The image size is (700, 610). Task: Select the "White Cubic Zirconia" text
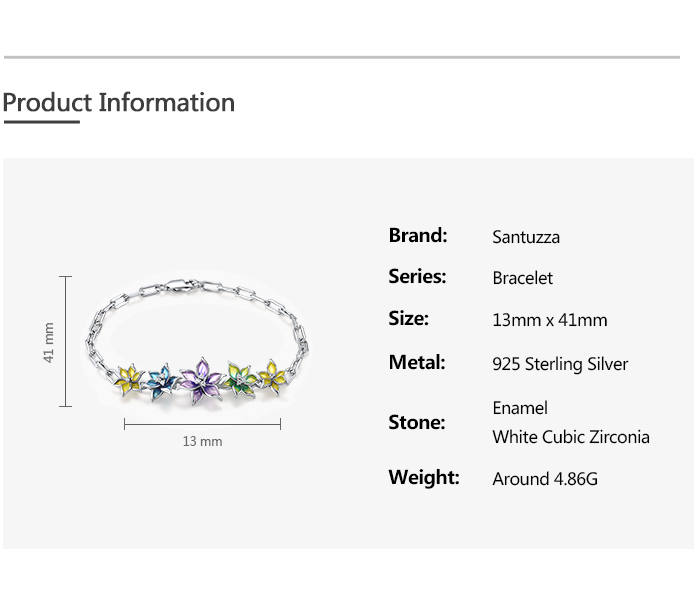[570, 437]
